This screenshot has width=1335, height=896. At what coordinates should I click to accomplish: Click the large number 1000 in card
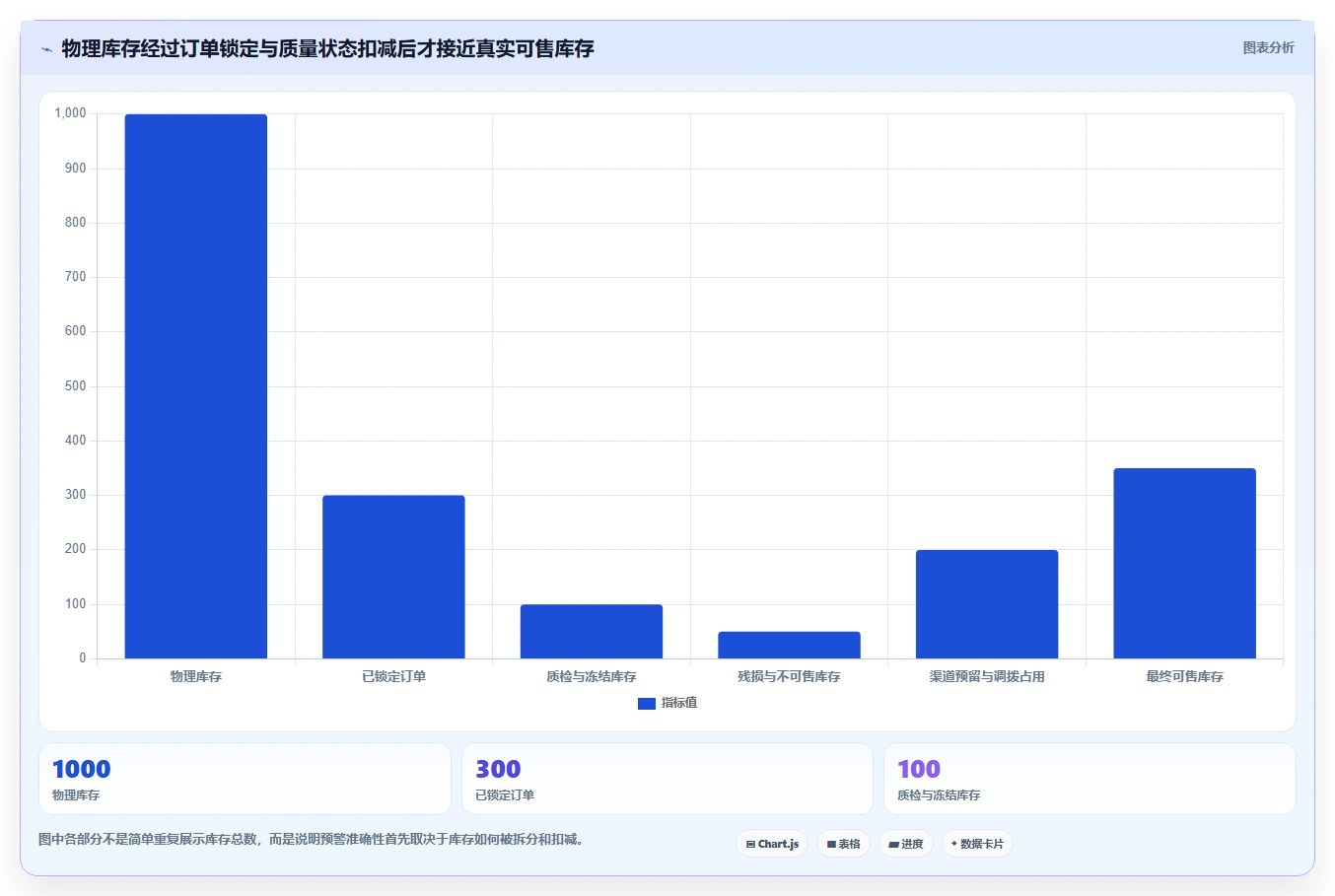pos(81,769)
